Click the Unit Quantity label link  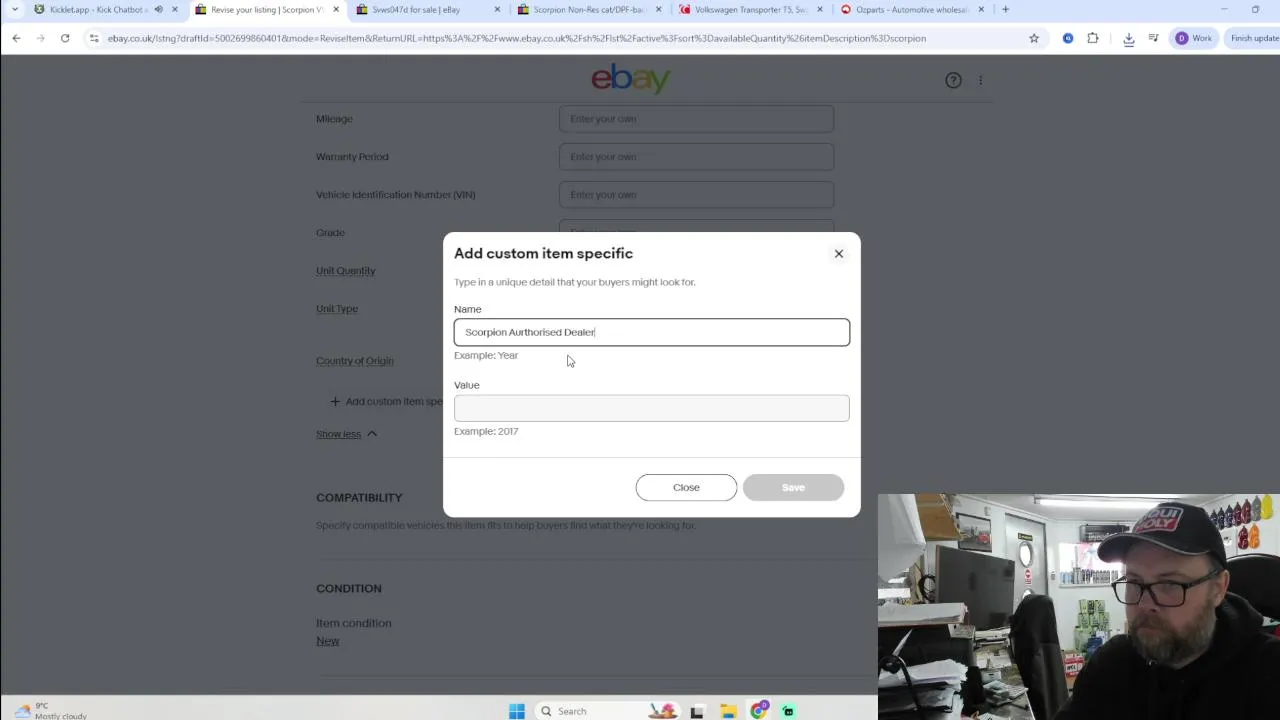(345, 271)
